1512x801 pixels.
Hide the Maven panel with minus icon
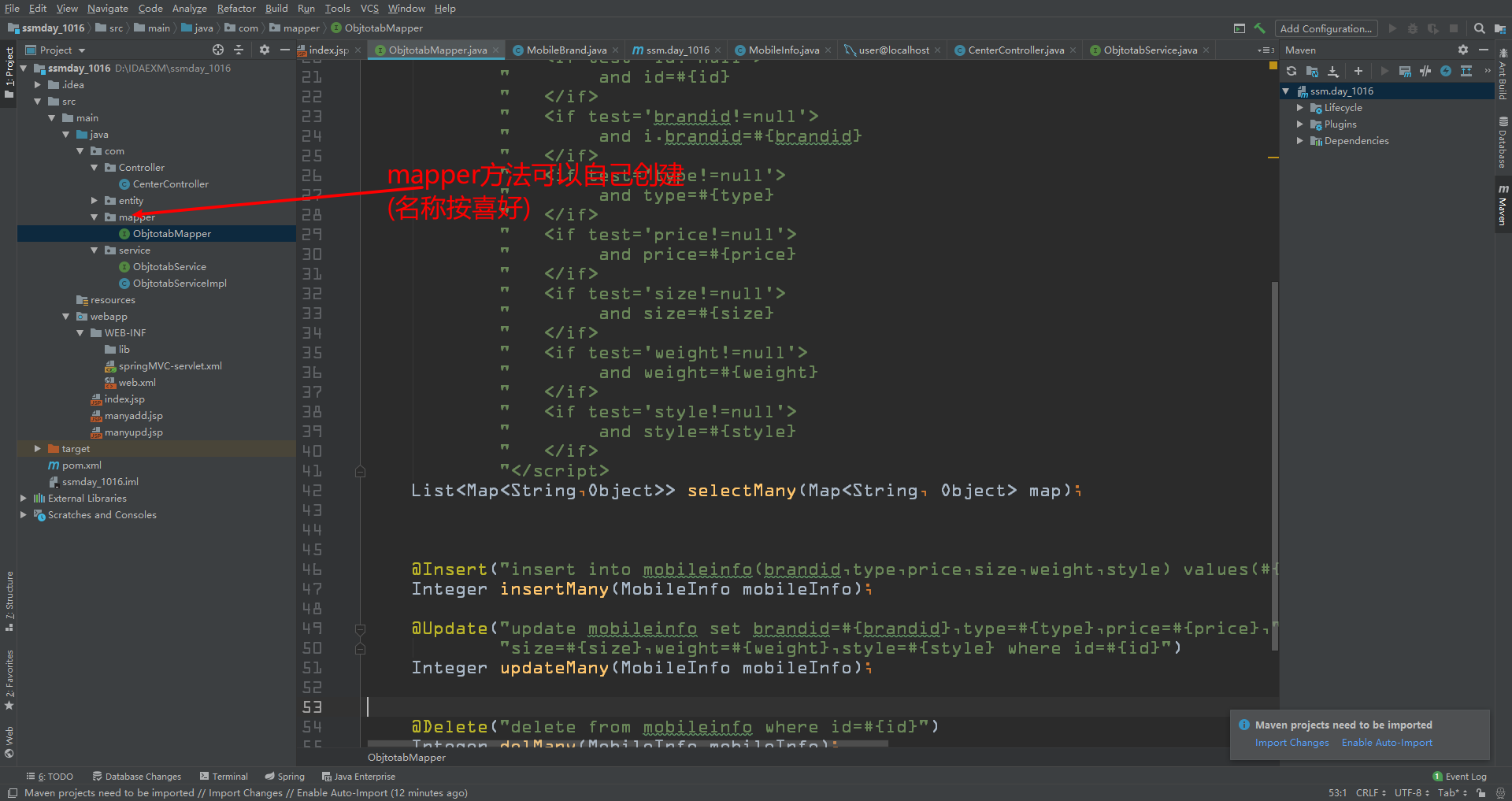click(x=1484, y=50)
